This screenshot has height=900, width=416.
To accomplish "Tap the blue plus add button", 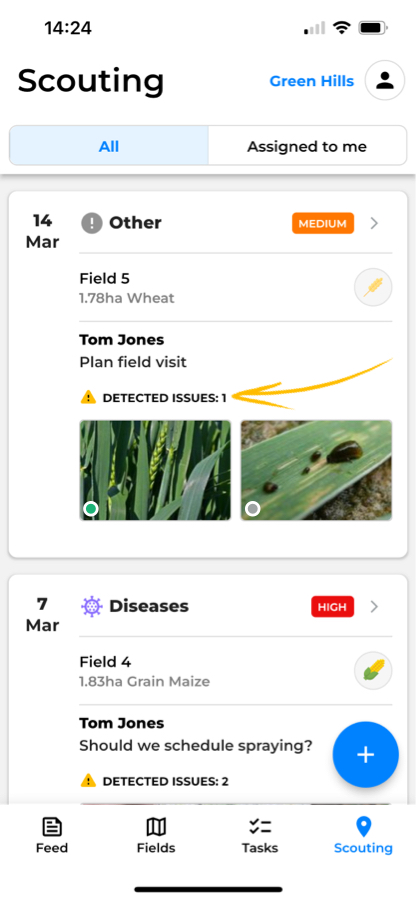I will (366, 754).
